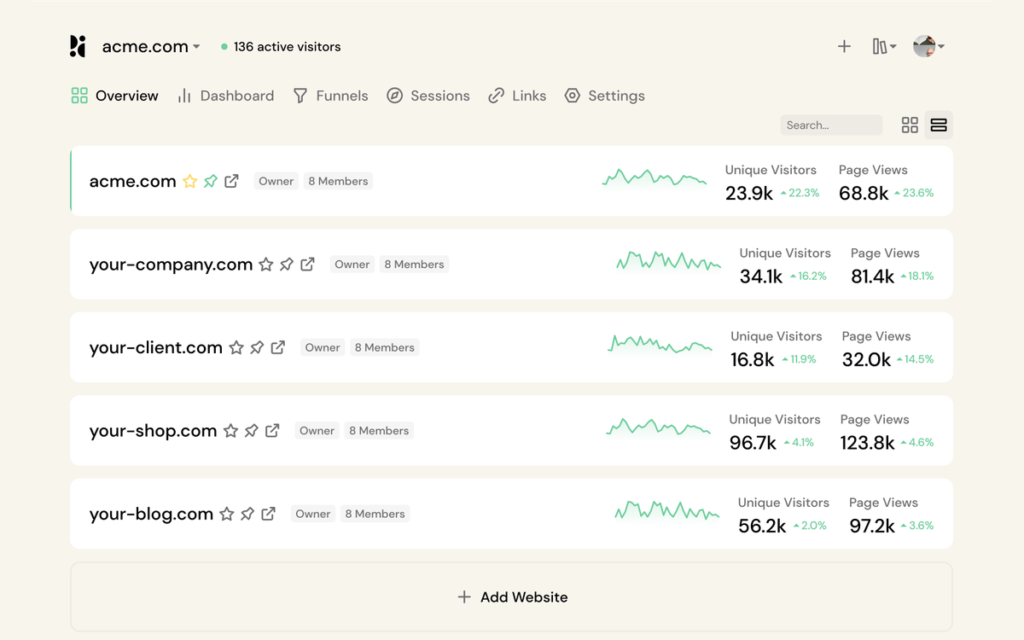Favorite your-client.com with the star icon
The height and width of the screenshot is (640, 1024).
click(236, 347)
